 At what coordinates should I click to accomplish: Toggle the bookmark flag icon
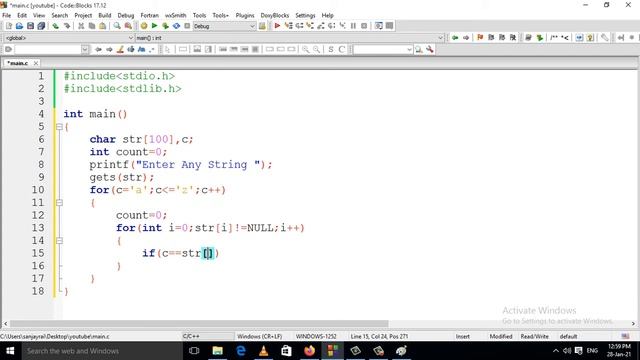[480, 38]
